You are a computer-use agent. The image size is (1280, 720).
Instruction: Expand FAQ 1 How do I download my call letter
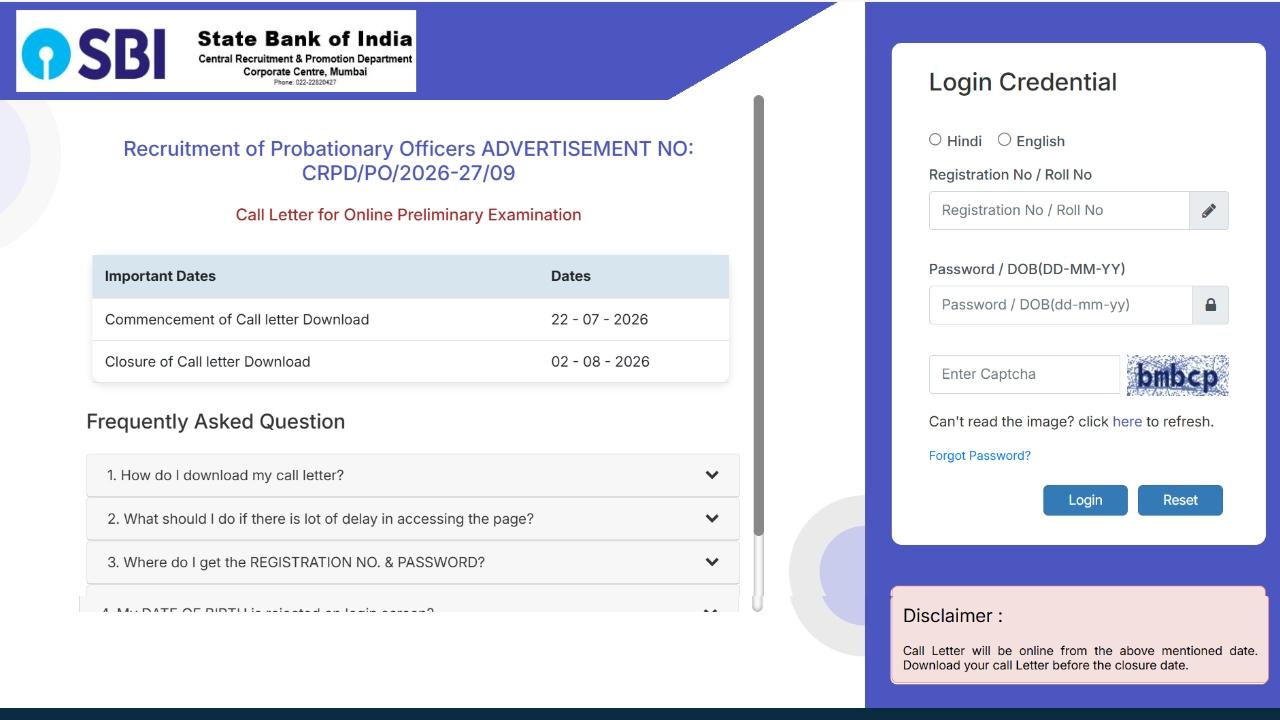(413, 475)
